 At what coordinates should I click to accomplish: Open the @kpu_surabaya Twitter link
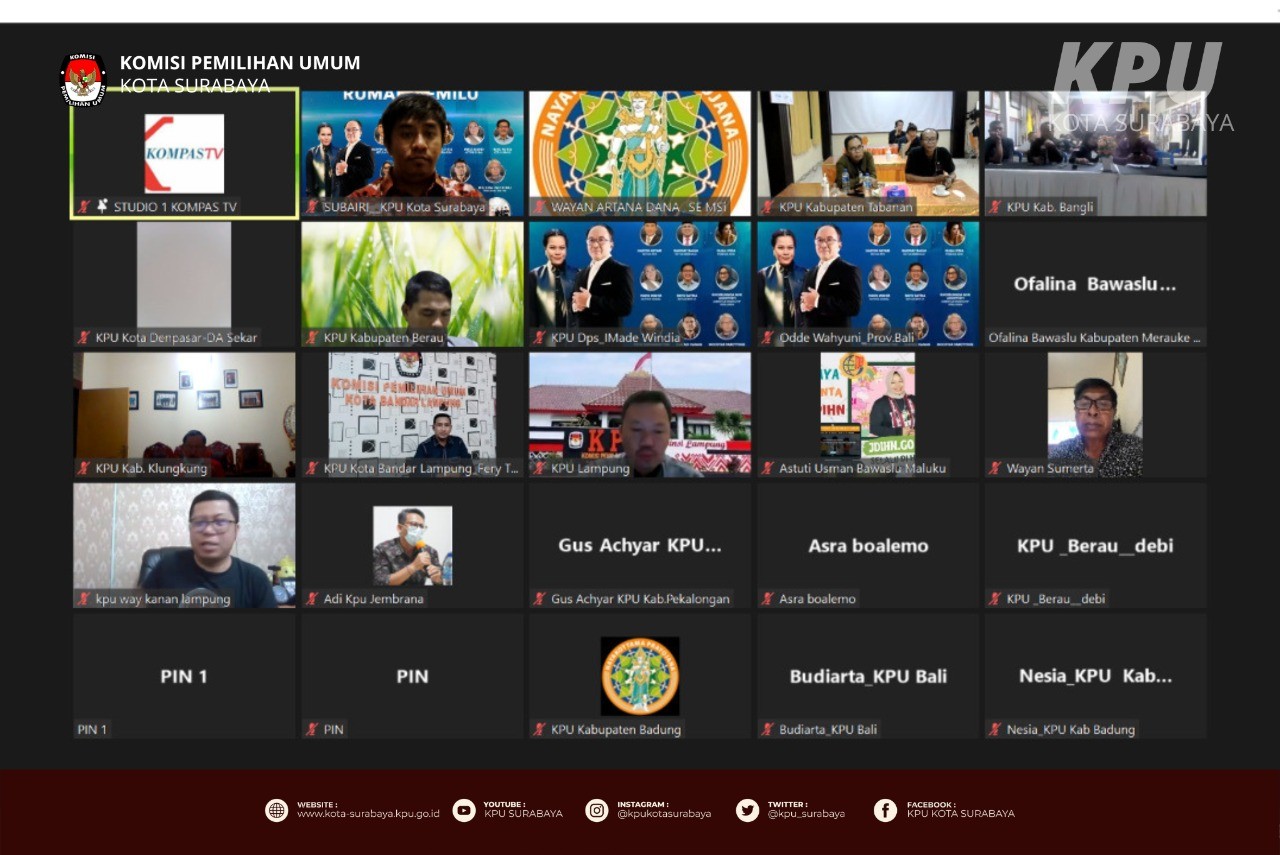(x=806, y=814)
